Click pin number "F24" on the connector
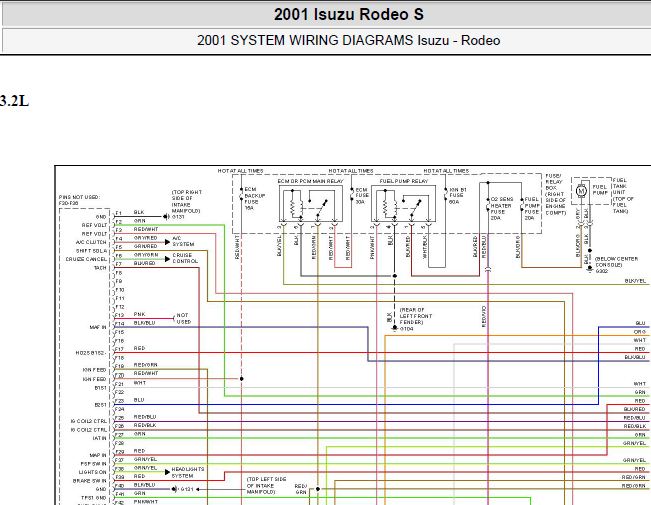 coord(120,409)
